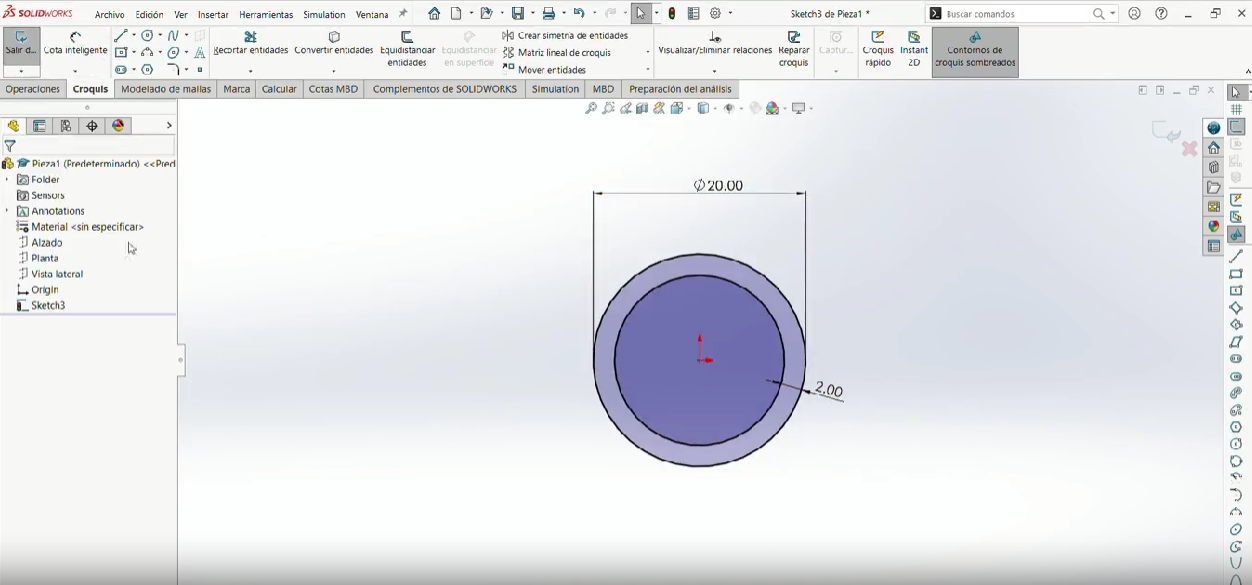Click the Save icon in title toolbar
The height and width of the screenshot is (585, 1252).
tap(518, 14)
